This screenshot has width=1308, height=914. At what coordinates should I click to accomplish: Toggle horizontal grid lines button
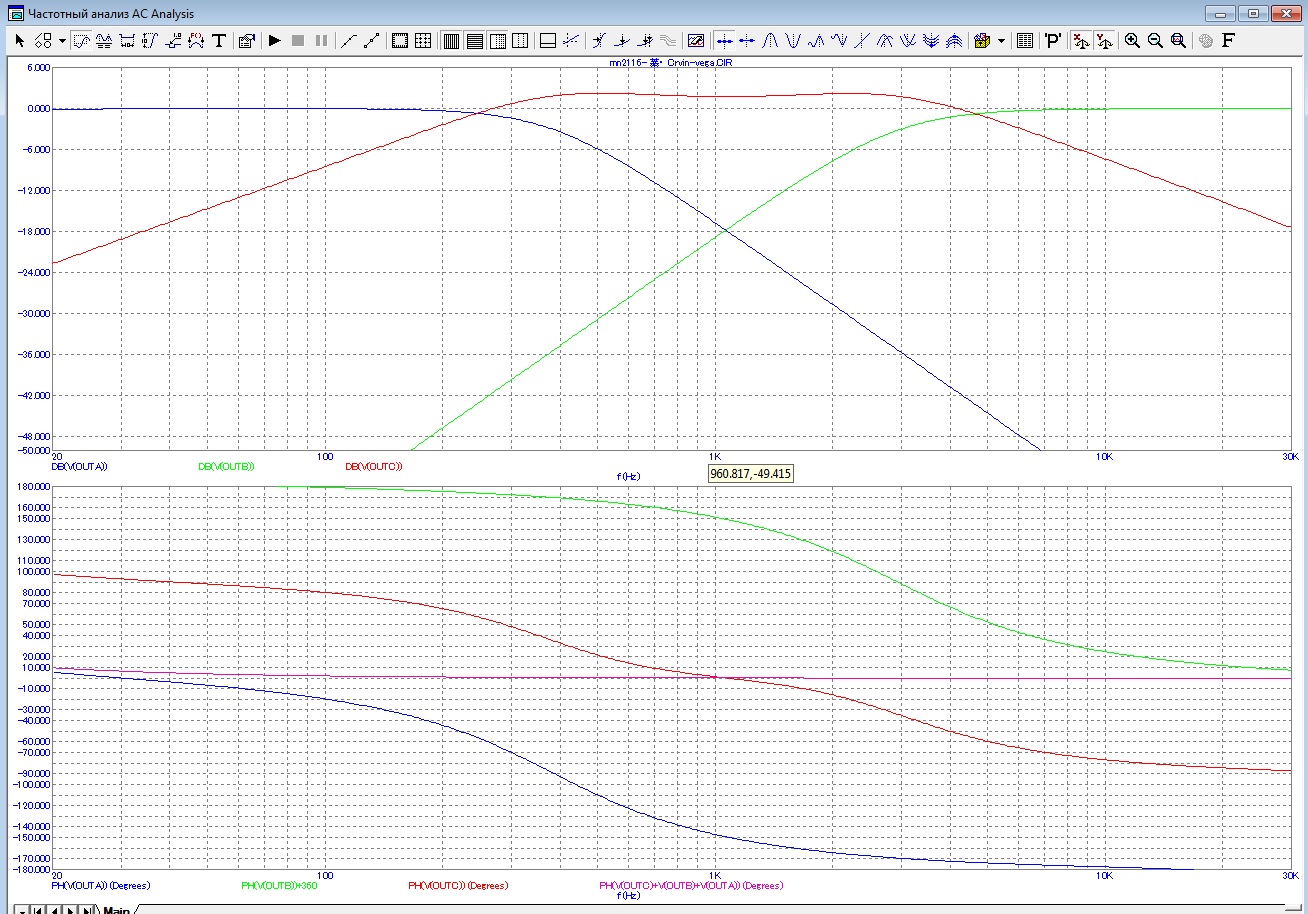pyautogui.click(x=474, y=41)
